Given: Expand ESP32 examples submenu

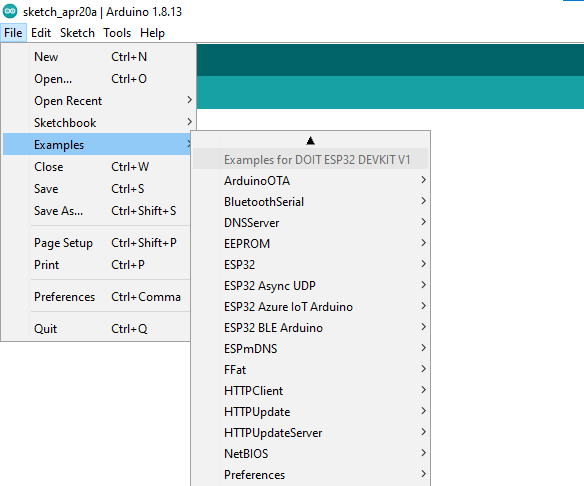Looking at the screenshot, I should click(x=311, y=264).
